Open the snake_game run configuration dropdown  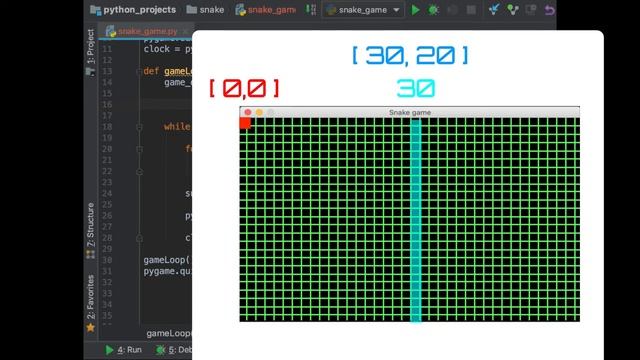pos(363,10)
